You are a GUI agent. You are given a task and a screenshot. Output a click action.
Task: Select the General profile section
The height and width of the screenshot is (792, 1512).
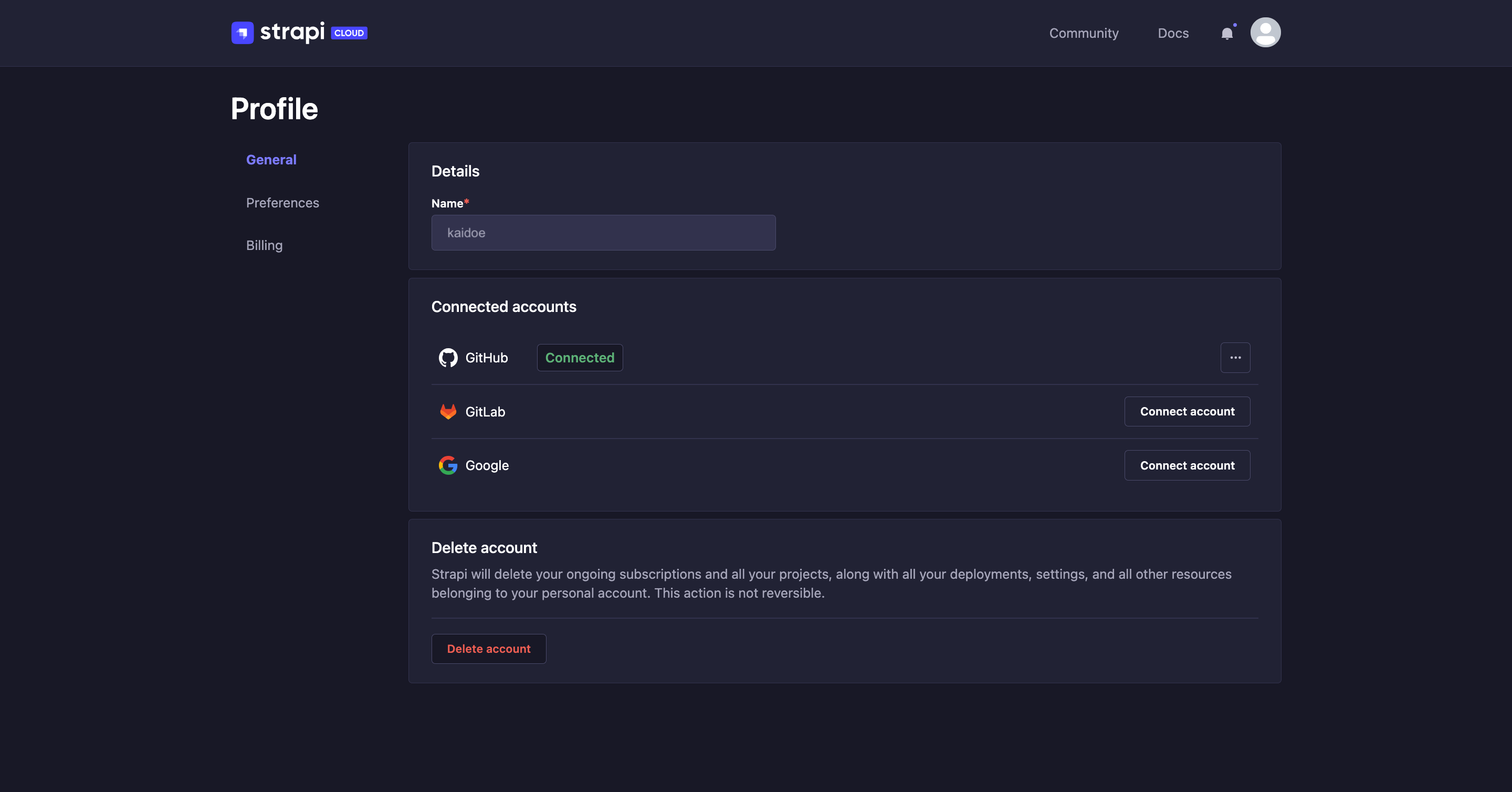click(x=271, y=158)
